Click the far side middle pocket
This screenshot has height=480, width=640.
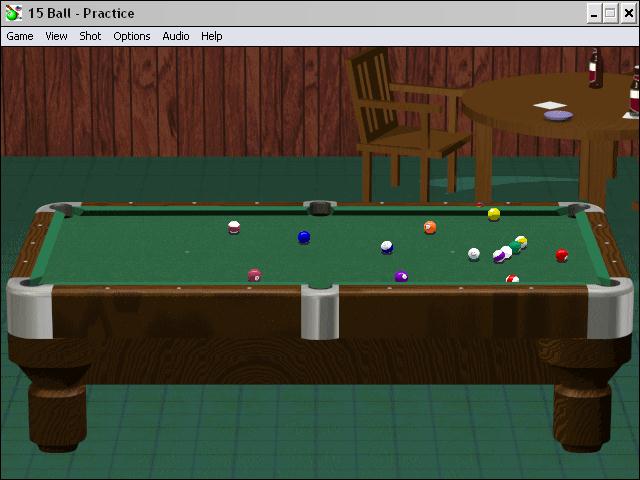320,208
